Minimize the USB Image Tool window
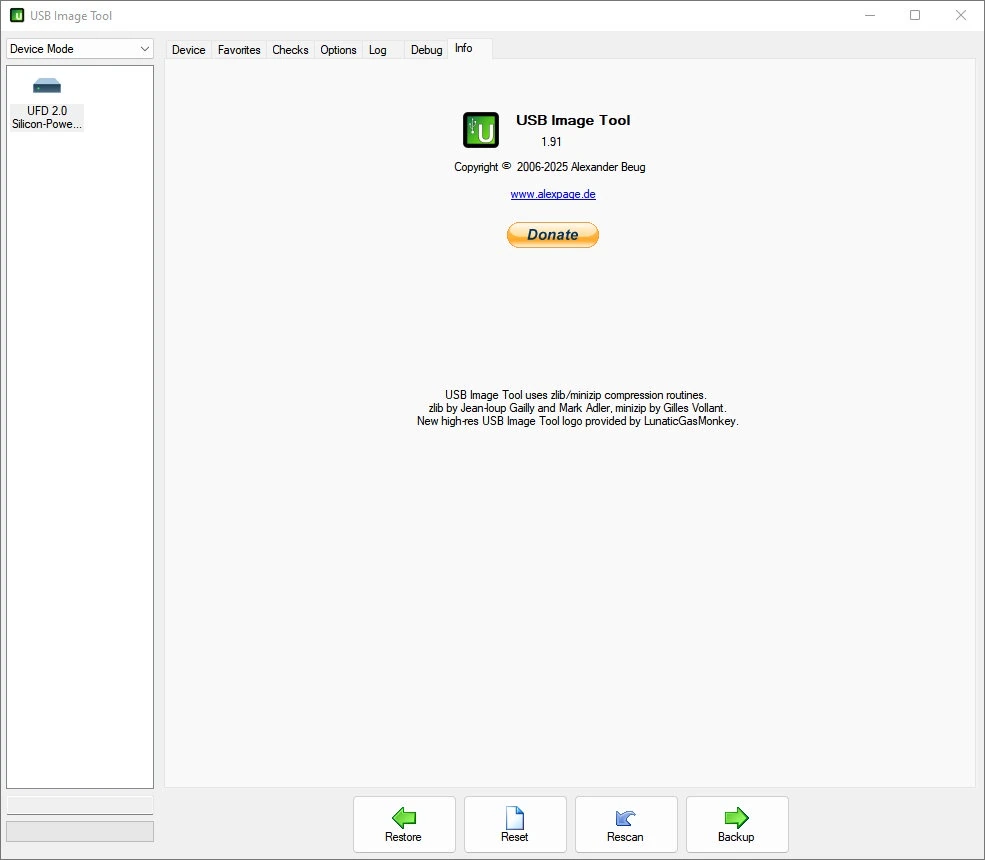 click(870, 15)
